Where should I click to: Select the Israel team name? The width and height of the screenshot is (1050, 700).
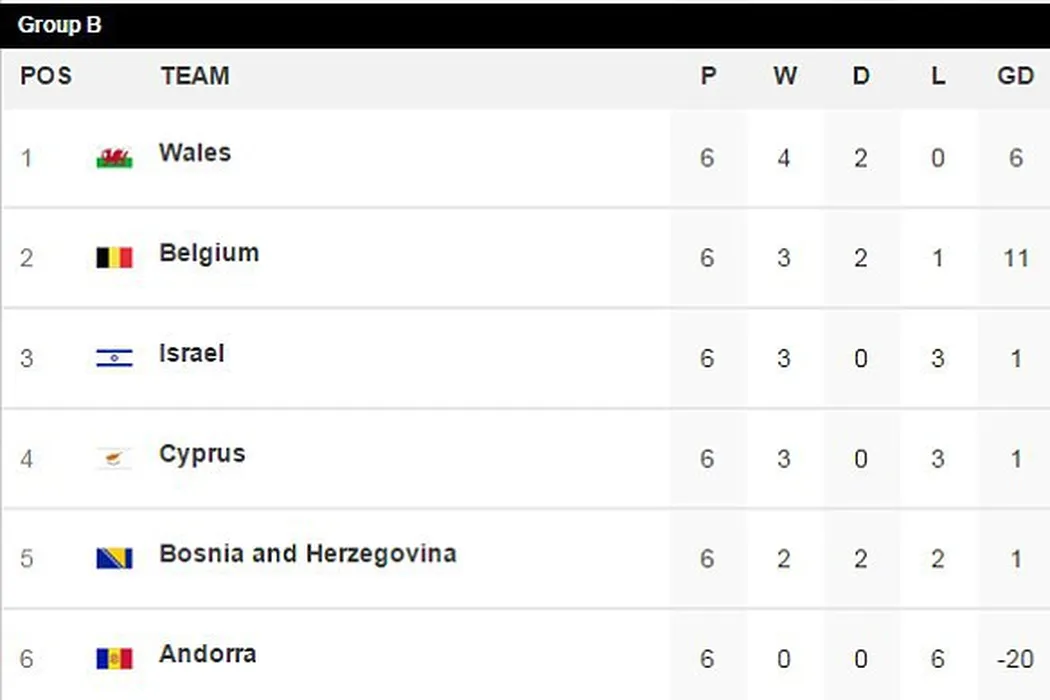point(191,353)
